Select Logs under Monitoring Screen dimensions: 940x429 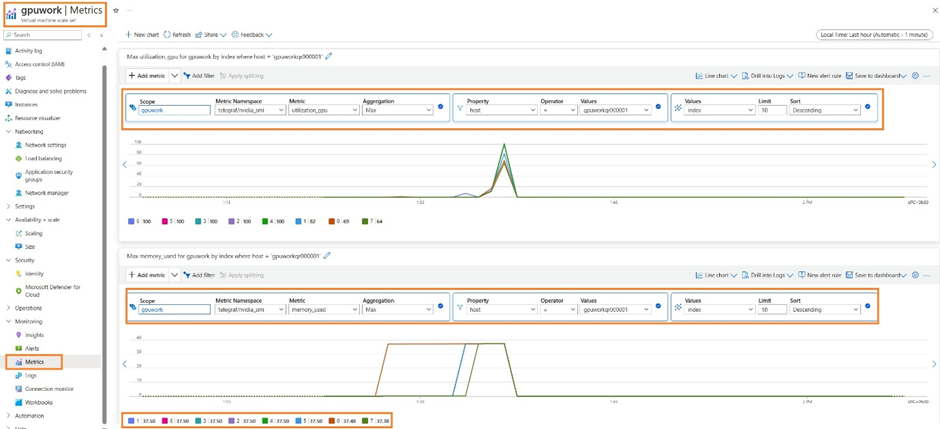pyautogui.click(x=31, y=376)
